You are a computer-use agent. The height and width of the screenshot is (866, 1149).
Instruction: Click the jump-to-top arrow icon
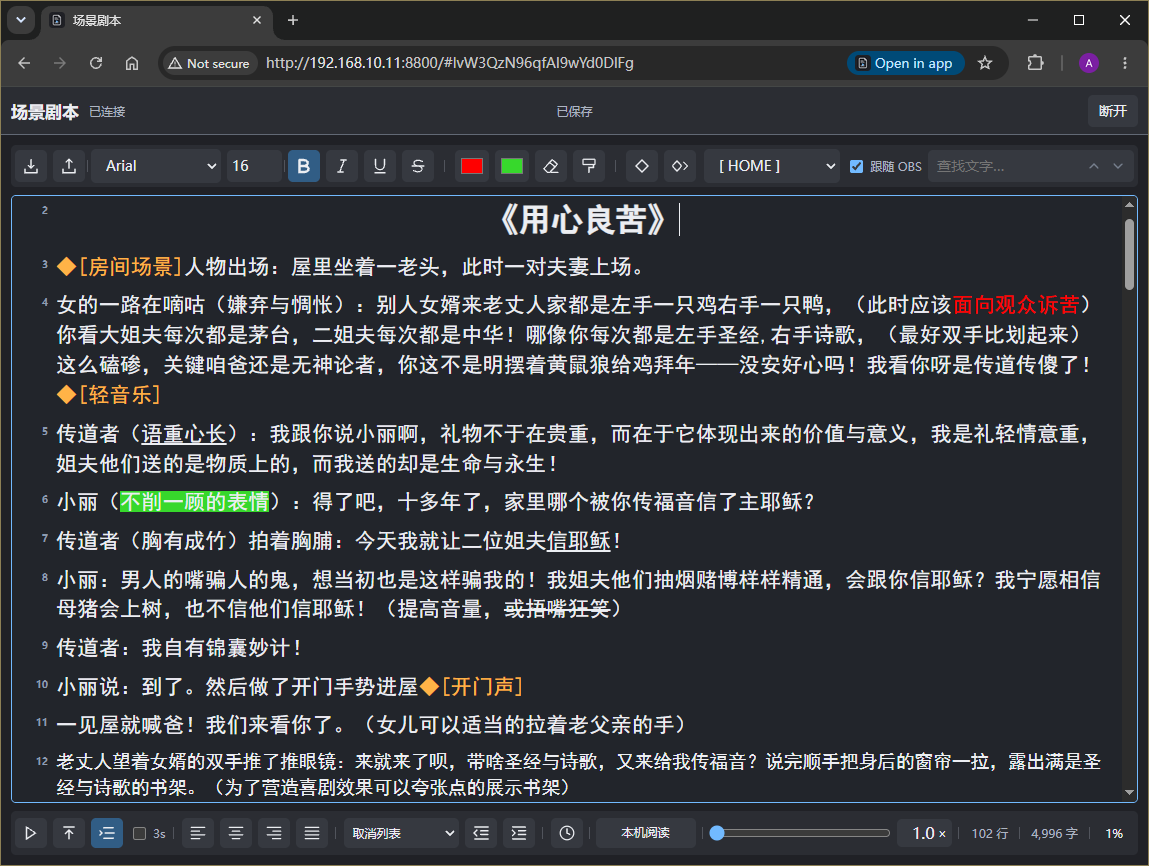pyautogui.click(x=69, y=833)
